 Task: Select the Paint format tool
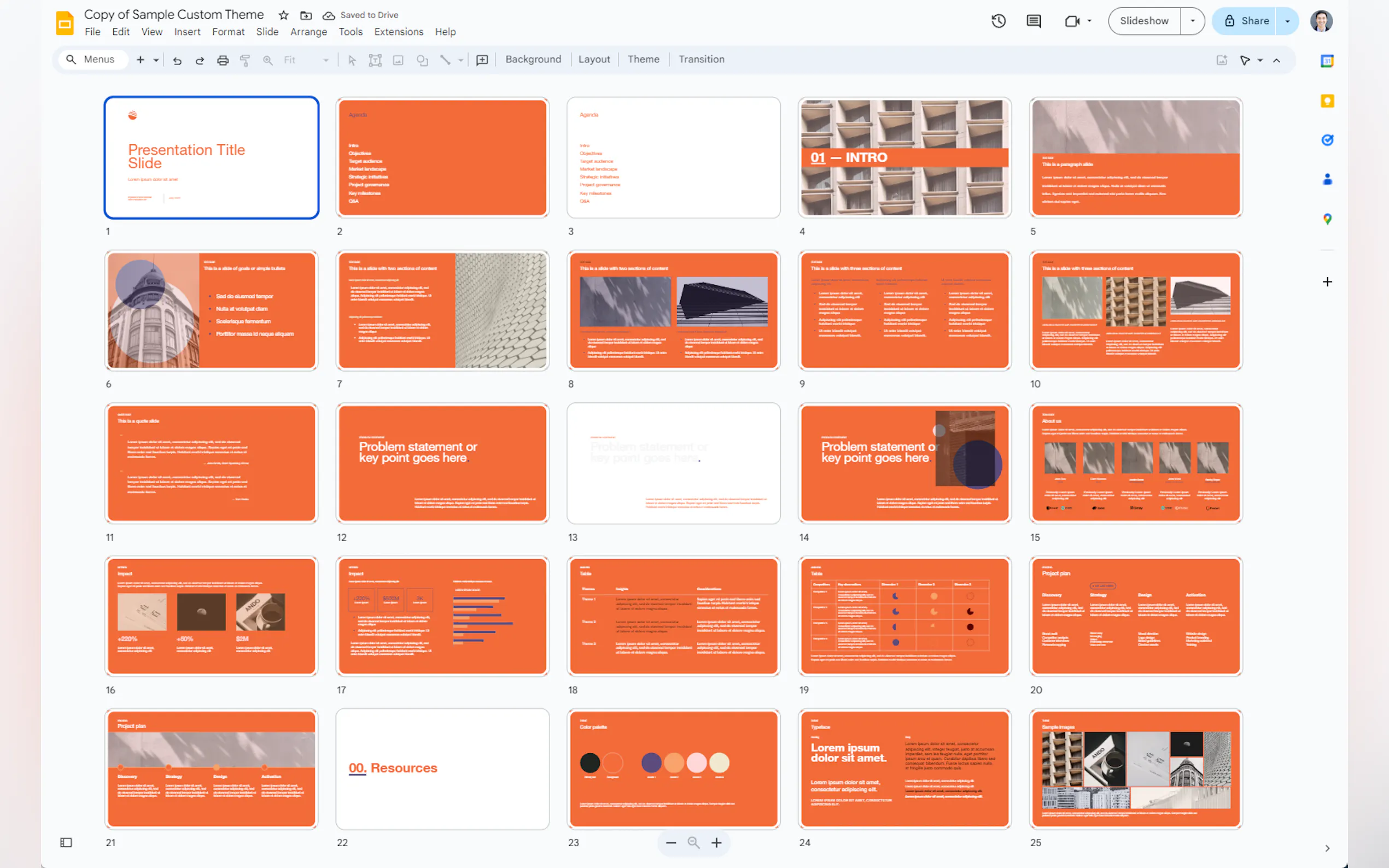coord(245,59)
